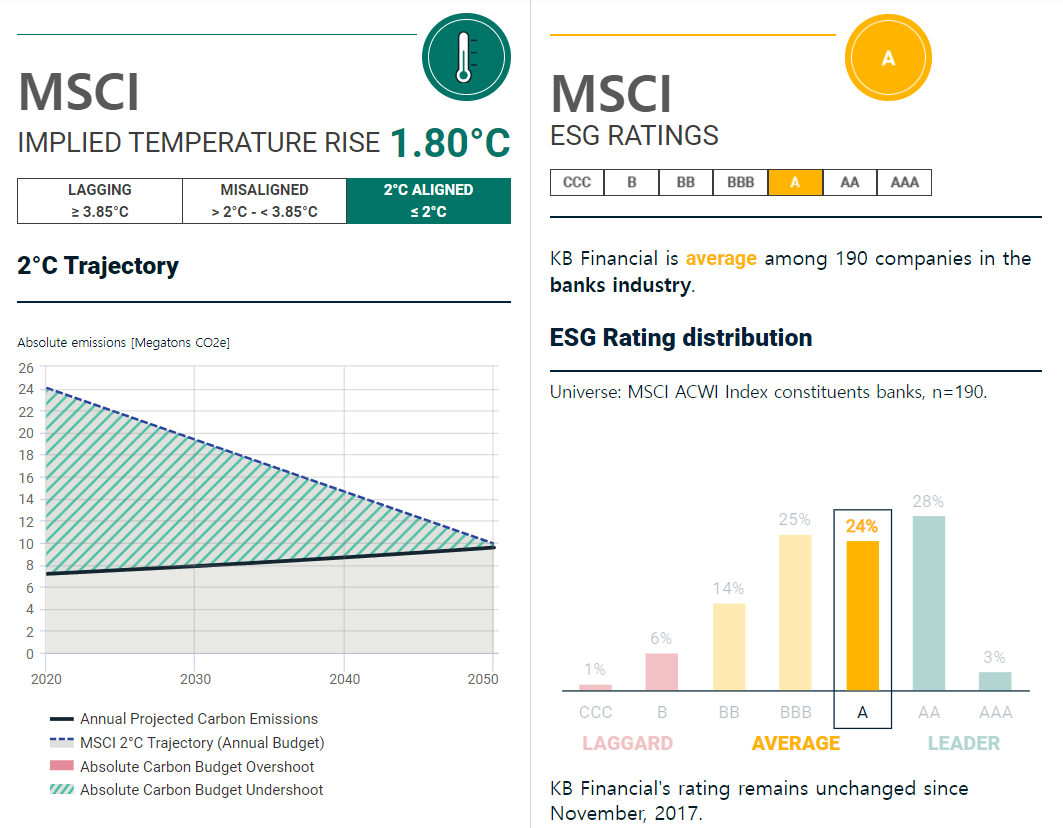Click the 2050 x-axis label

point(483,679)
